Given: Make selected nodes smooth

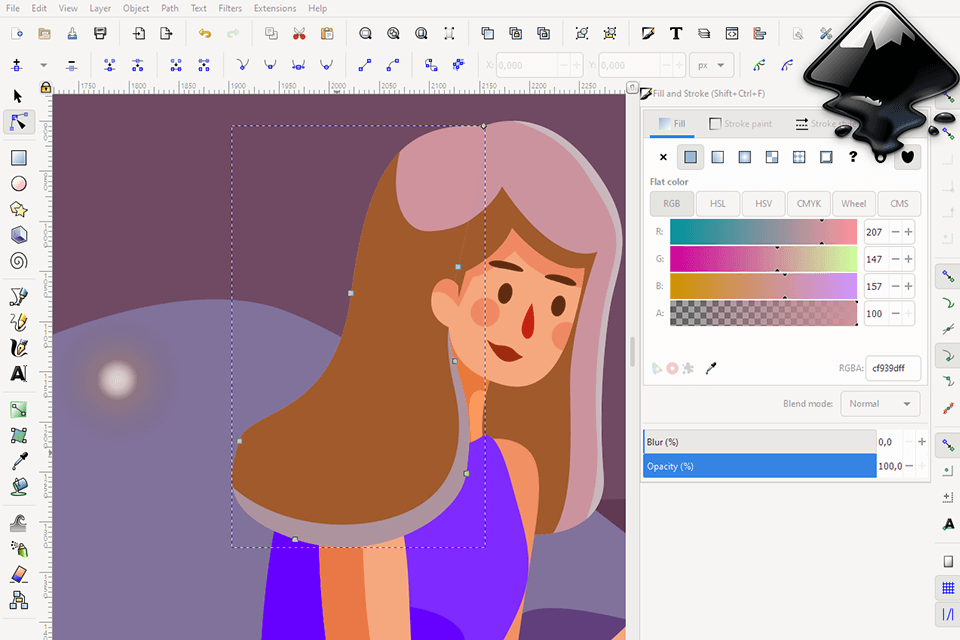Looking at the screenshot, I should [270, 65].
